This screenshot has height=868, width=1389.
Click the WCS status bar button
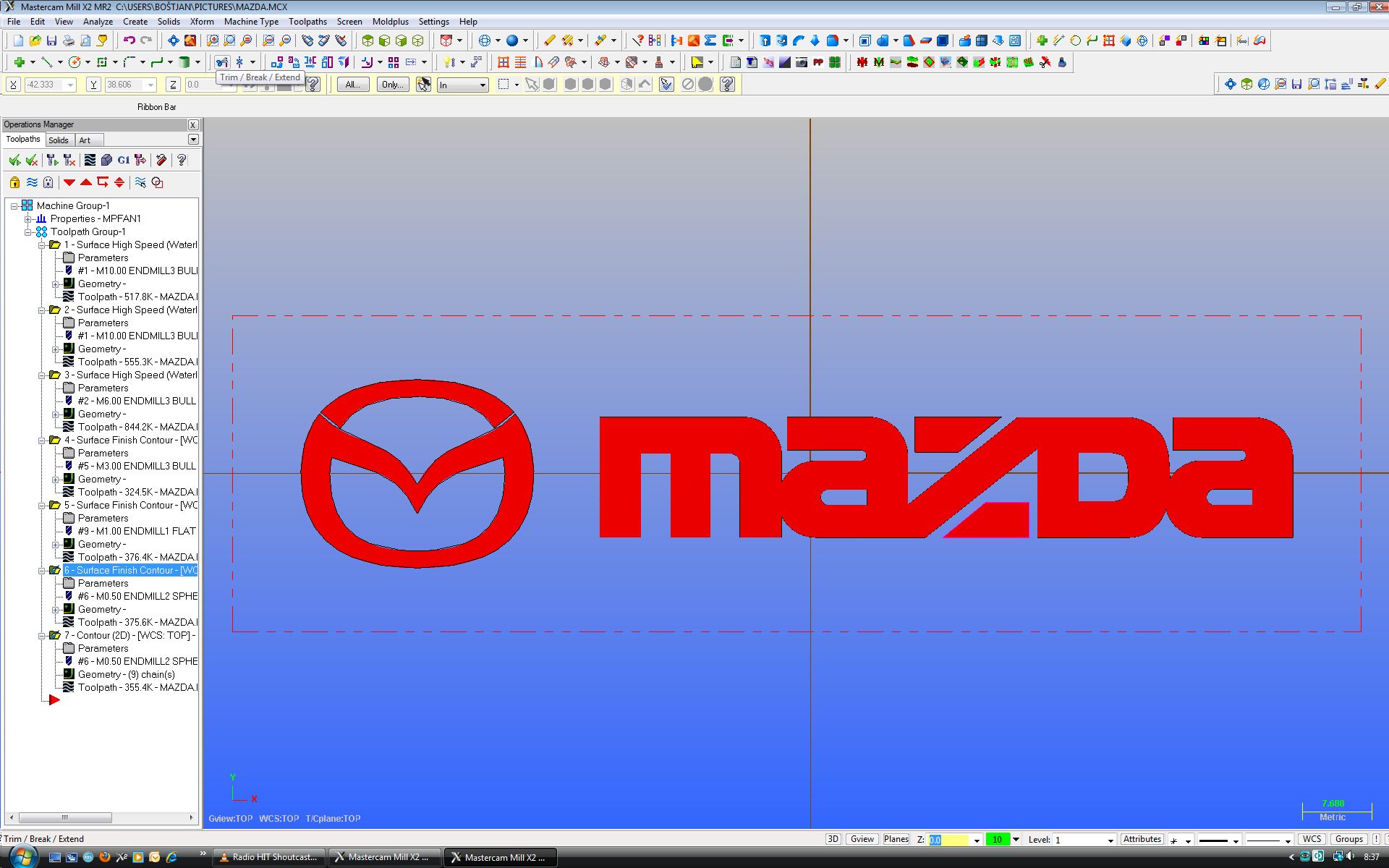[x=1312, y=839]
